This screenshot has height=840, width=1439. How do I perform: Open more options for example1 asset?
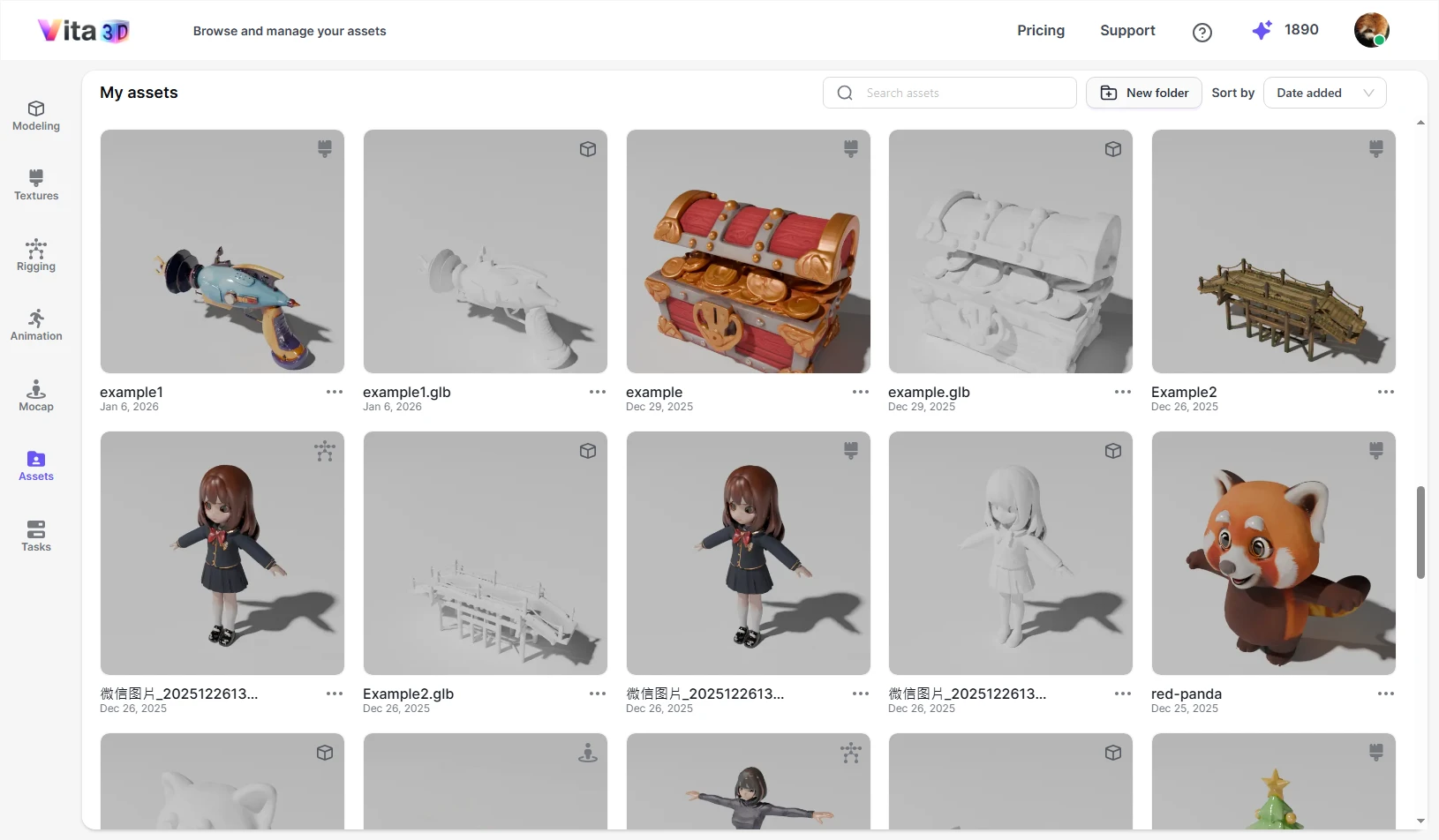(335, 392)
